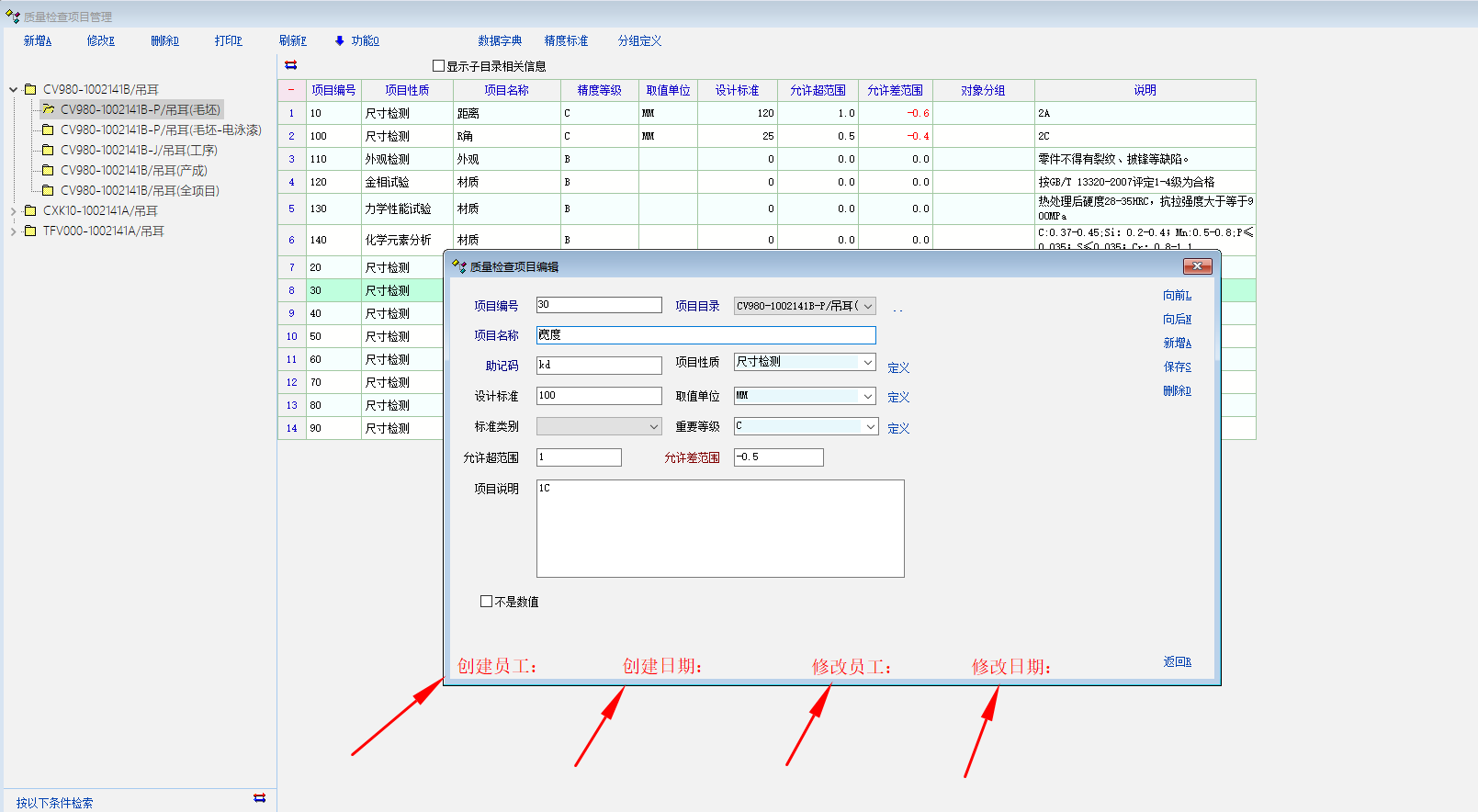Click the open folder icon for 吊耳(毛坯)
Image resolution: width=1478 pixels, height=812 pixels.
(x=49, y=109)
